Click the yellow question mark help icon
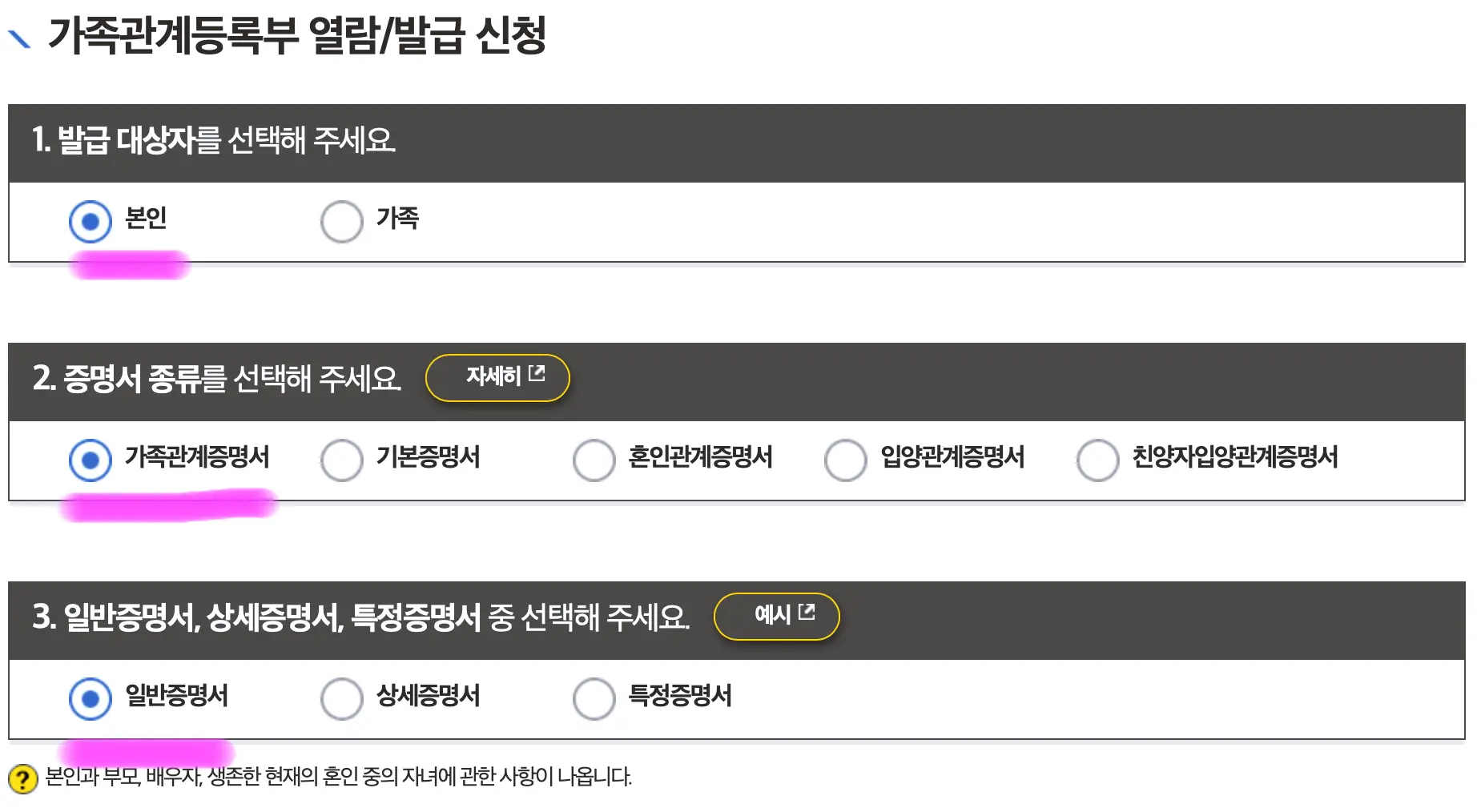Screen dimensions: 1477x812 point(24,777)
